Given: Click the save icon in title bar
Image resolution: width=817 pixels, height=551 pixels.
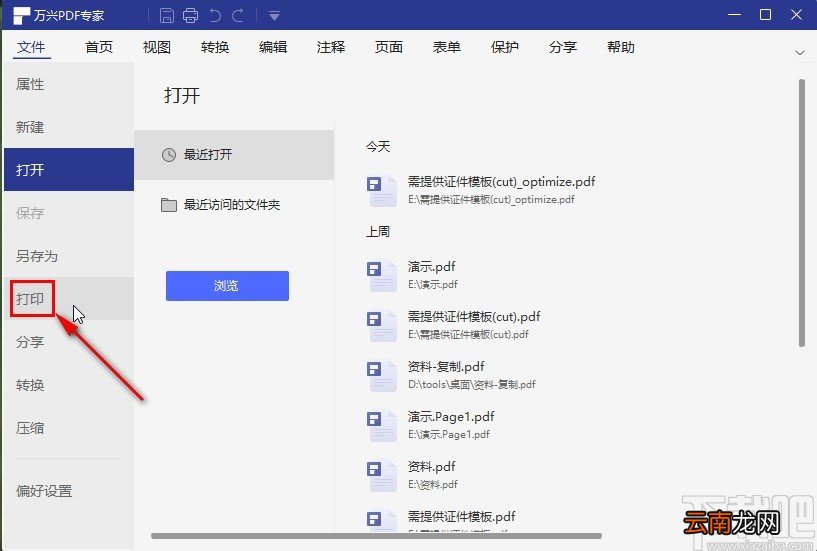Looking at the screenshot, I should tap(167, 15).
